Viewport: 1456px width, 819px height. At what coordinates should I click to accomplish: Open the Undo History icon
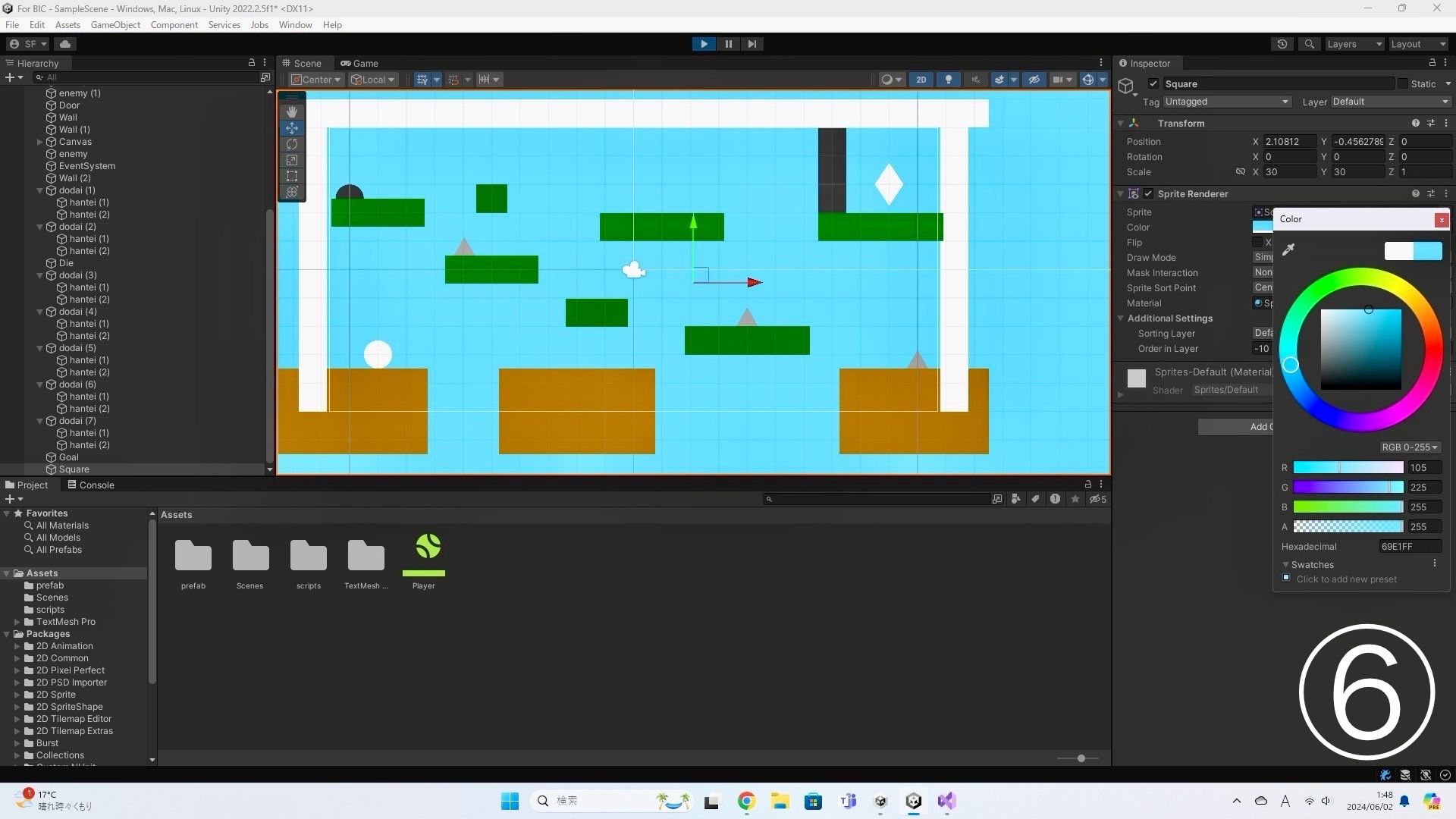tap(1282, 44)
